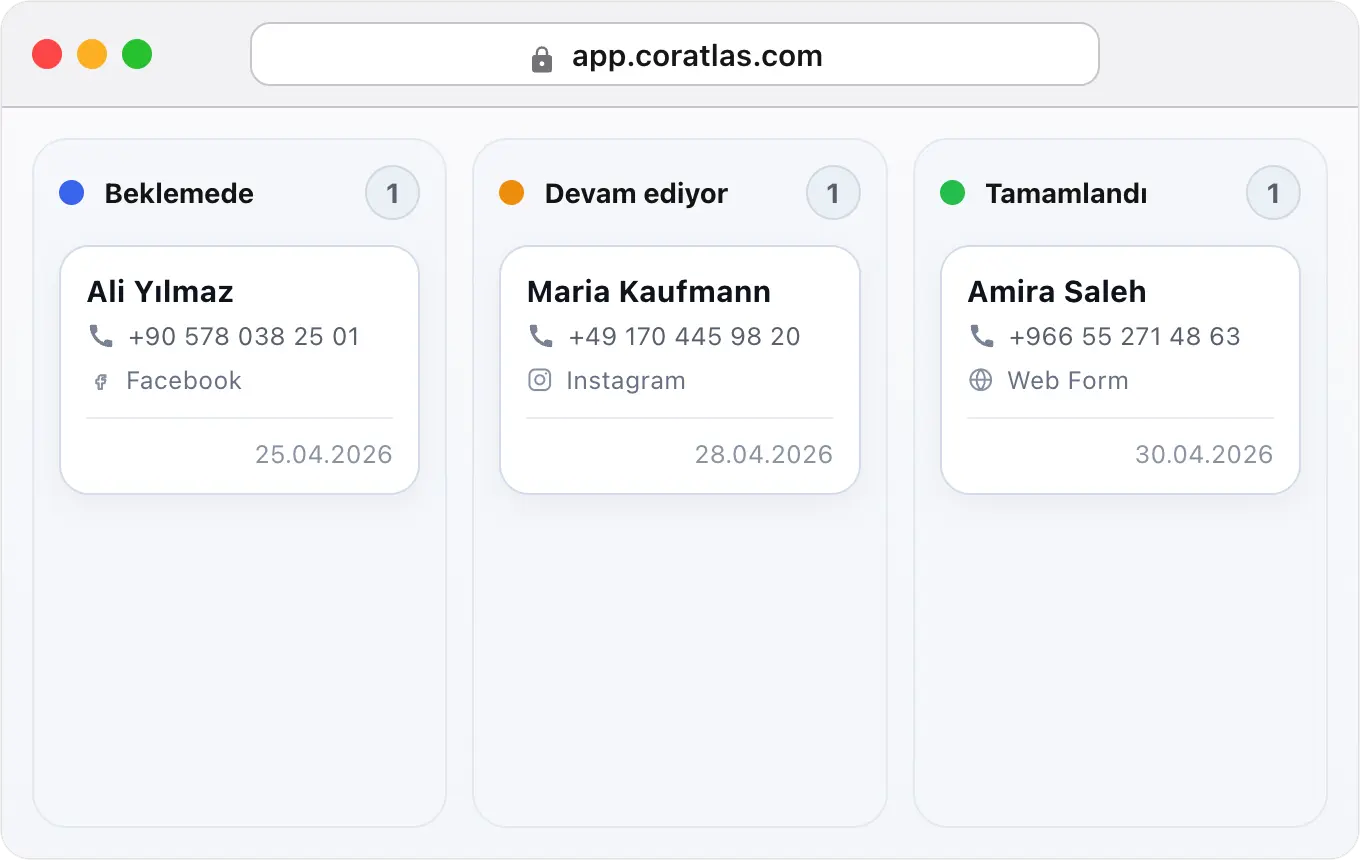The height and width of the screenshot is (860, 1360).
Task: Select the blue Beklemede status dot
Action: [x=72, y=193]
